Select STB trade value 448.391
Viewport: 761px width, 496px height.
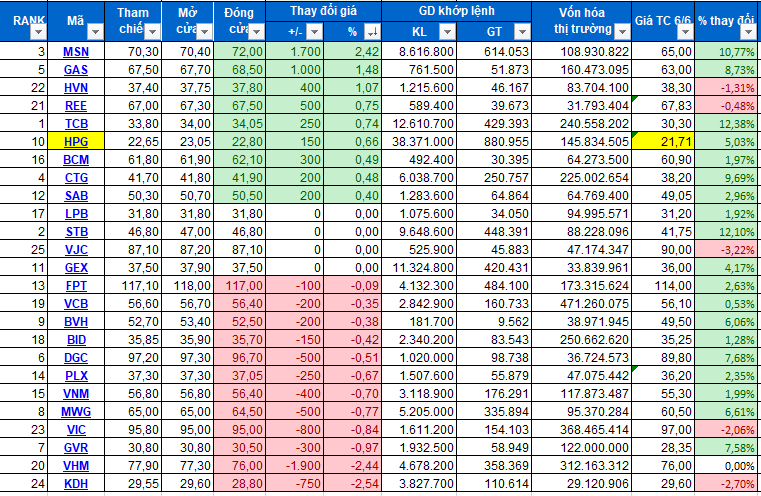[x=494, y=231]
